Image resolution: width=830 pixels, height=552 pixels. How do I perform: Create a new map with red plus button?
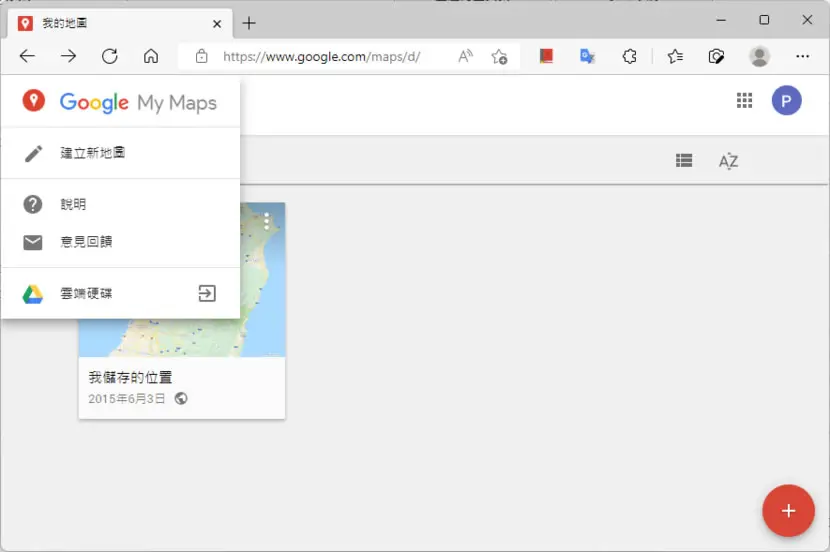[x=788, y=511]
